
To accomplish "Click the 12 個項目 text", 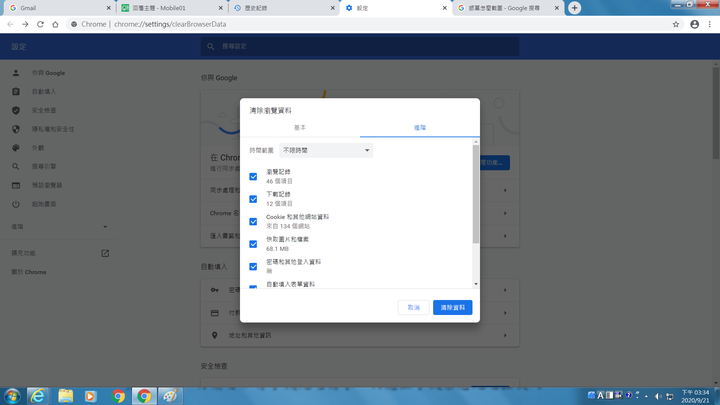I will tap(279, 204).
